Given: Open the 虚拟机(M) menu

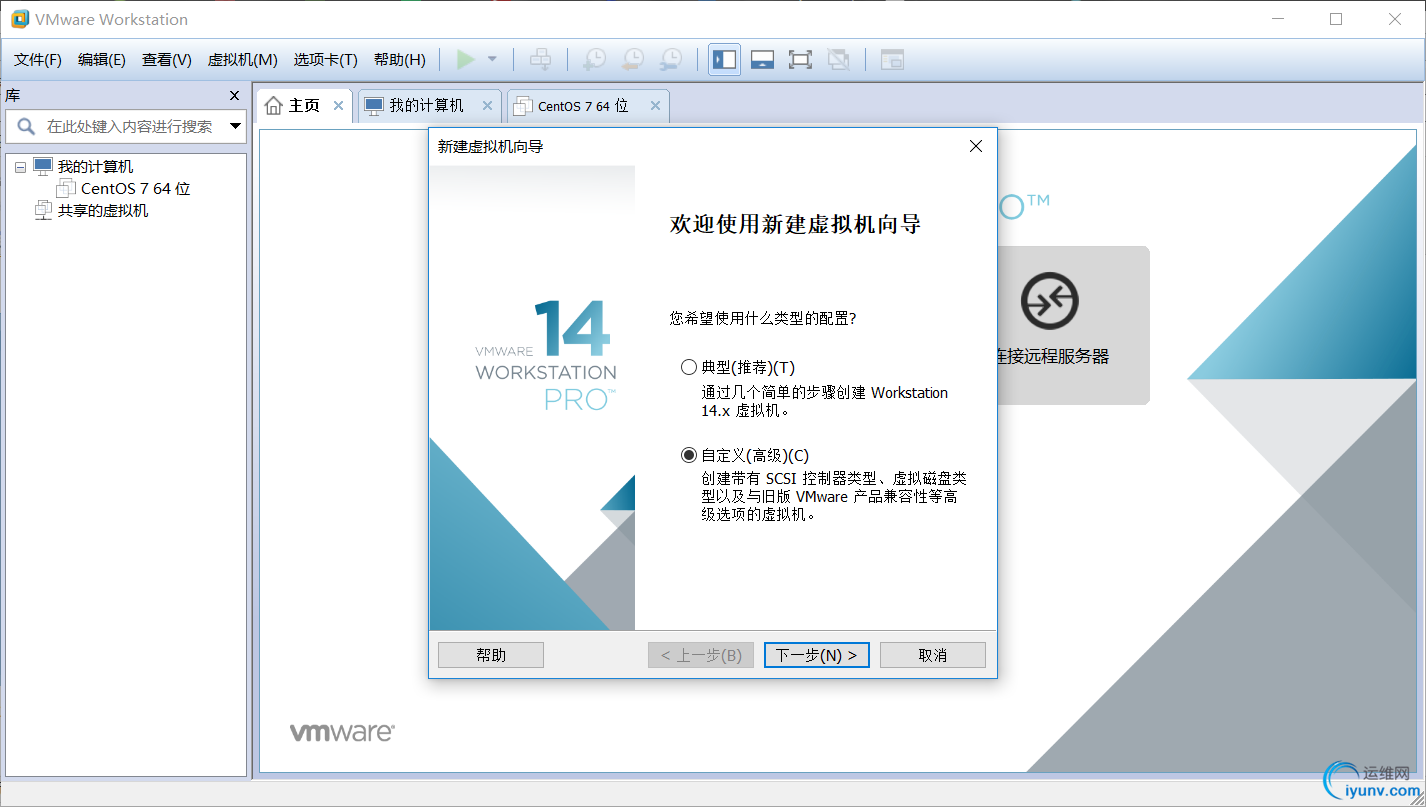Looking at the screenshot, I should click(242, 60).
